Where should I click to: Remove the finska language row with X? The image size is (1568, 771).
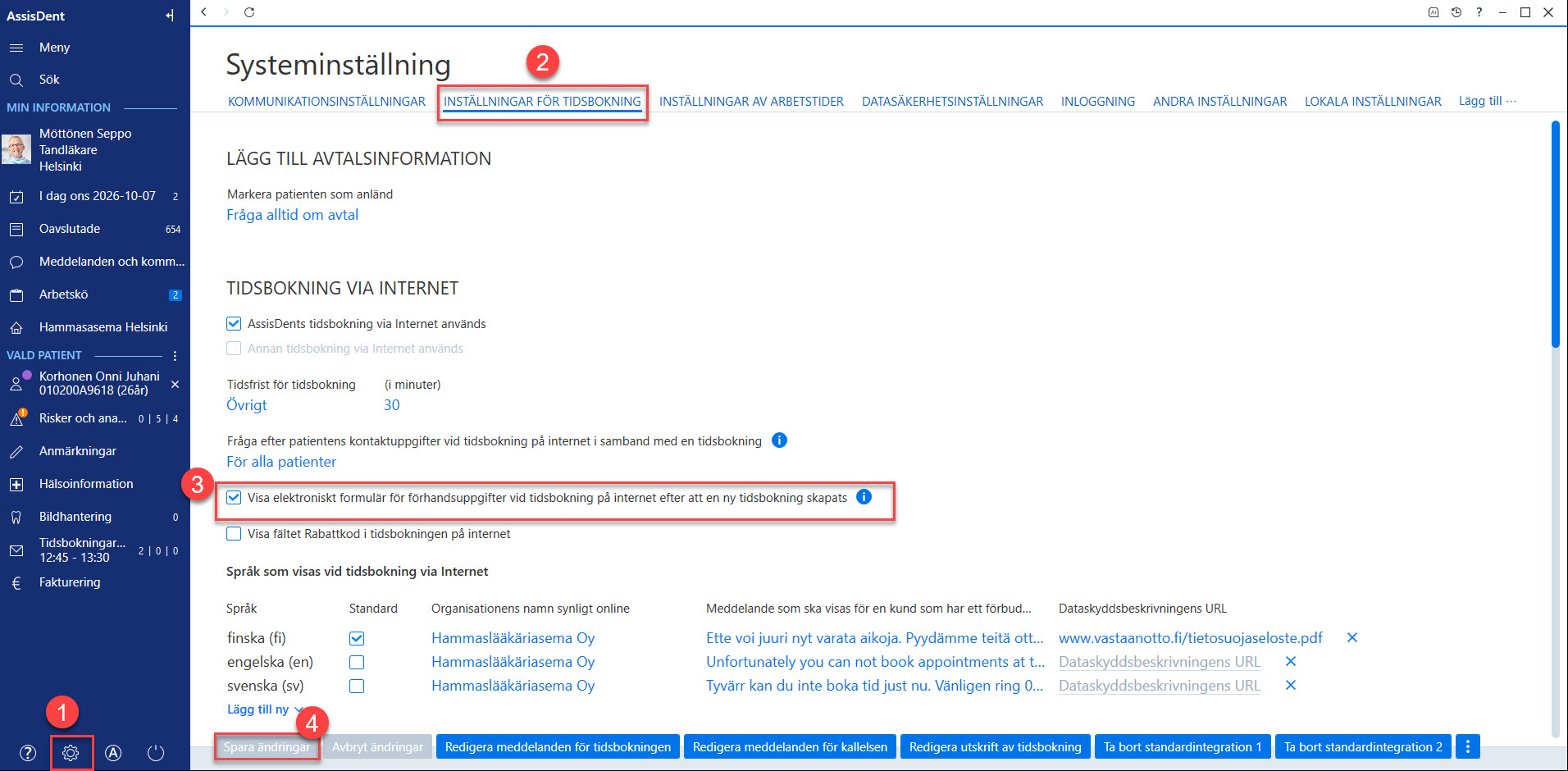pos(1352,637)
